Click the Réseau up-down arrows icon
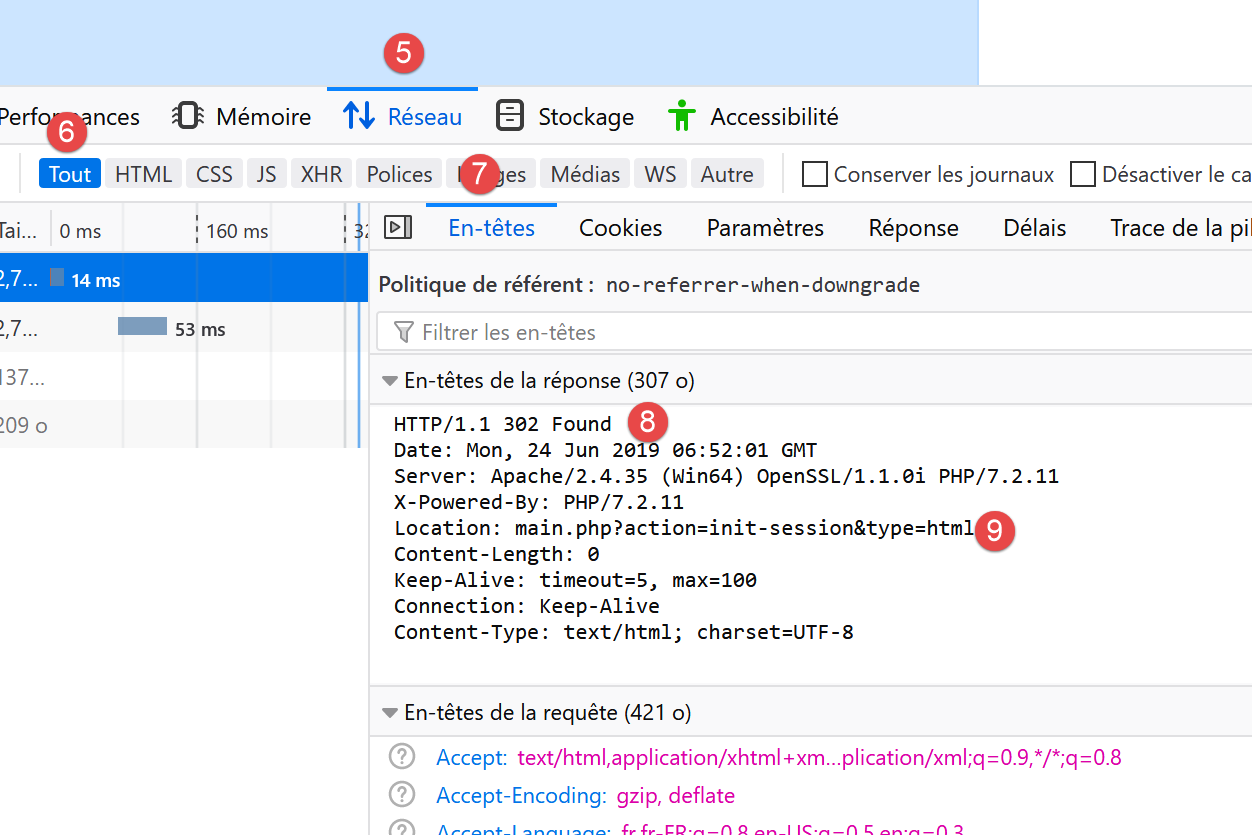Viewport: 1252px width, 835px height. click(359, 116)
